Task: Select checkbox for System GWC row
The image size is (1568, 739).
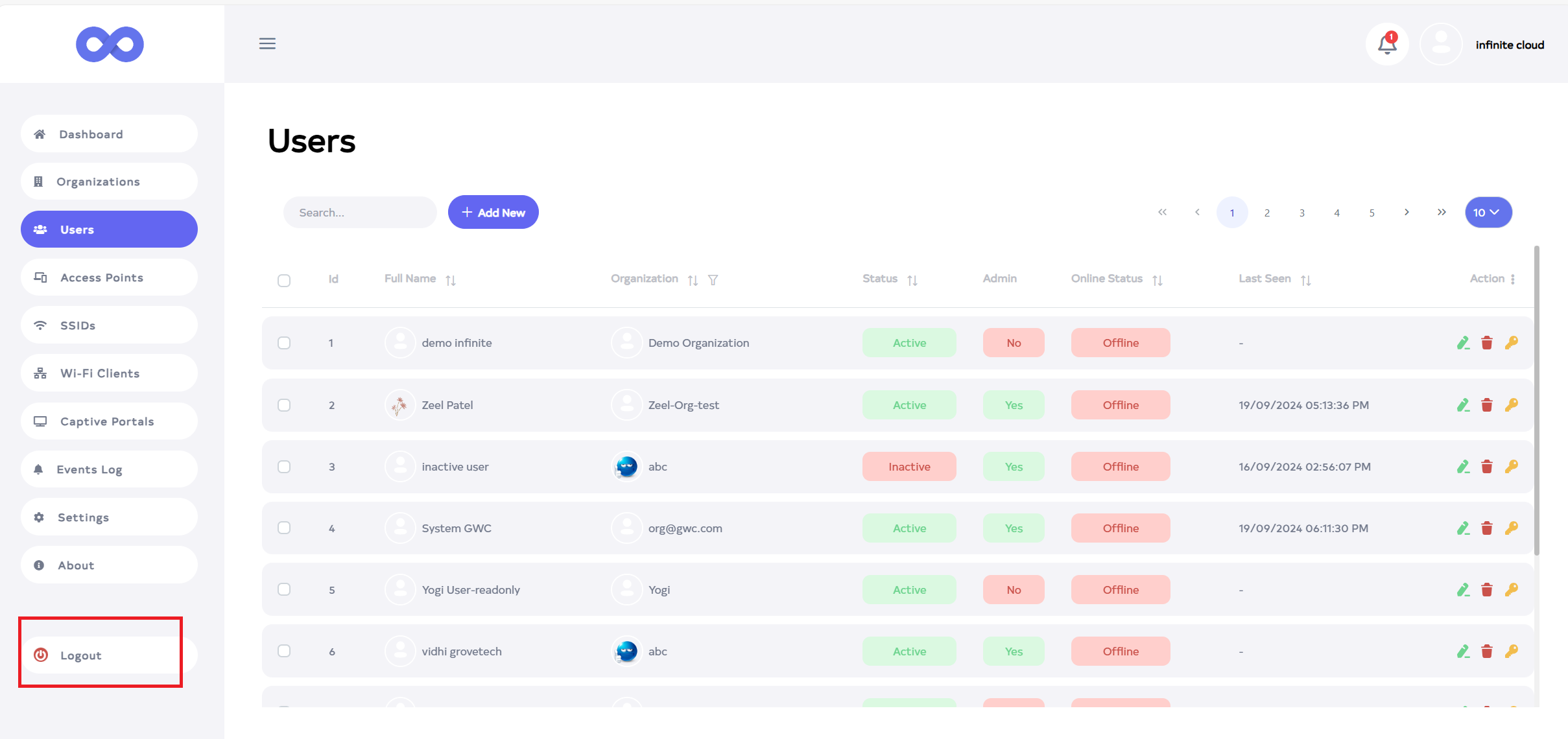Action: (284, 528)
